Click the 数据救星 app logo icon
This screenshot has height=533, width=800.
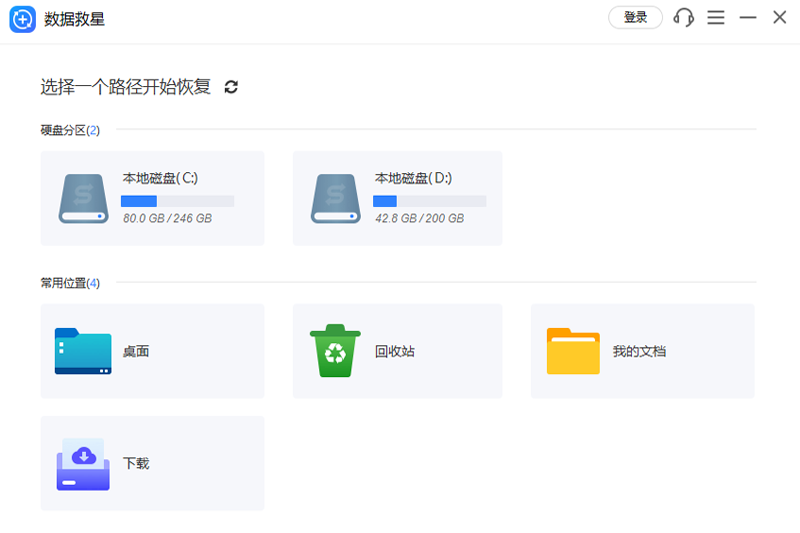pyautogui.click(x=22, y=19)
